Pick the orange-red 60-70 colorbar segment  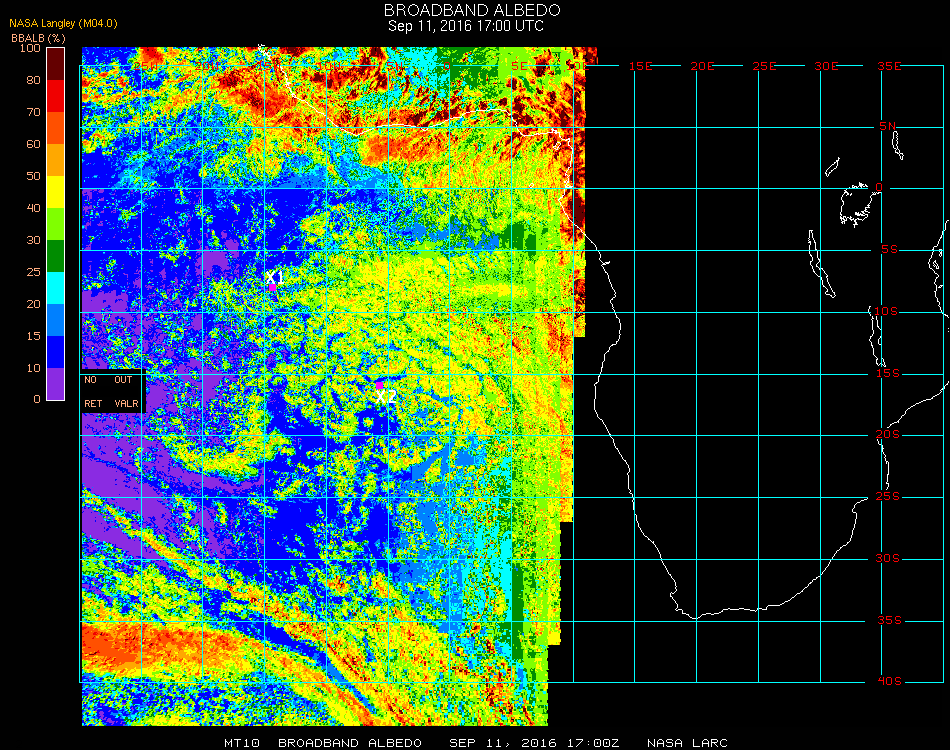coord(55,128)
